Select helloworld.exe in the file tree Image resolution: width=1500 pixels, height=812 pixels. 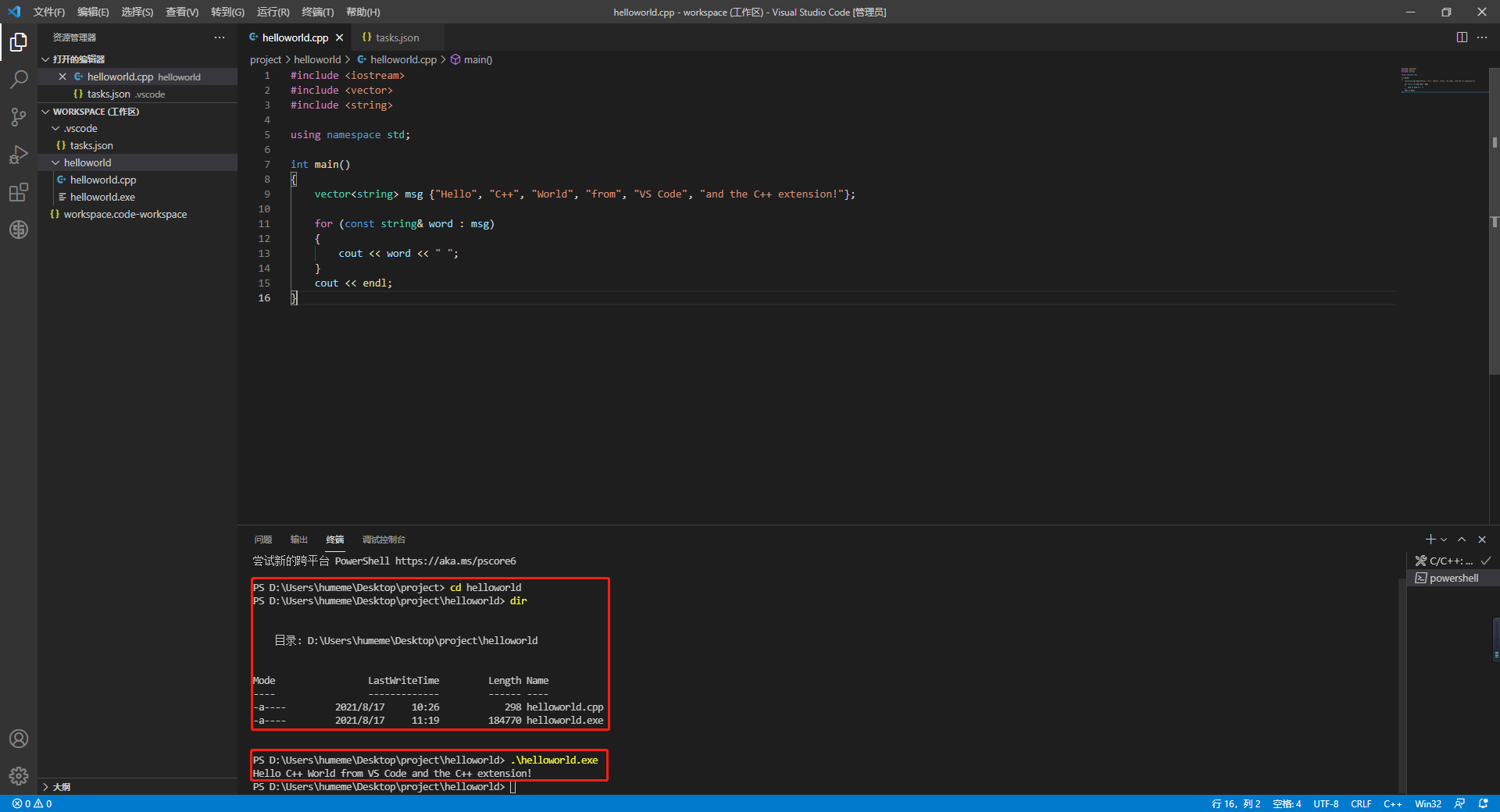tap(137, 197)
